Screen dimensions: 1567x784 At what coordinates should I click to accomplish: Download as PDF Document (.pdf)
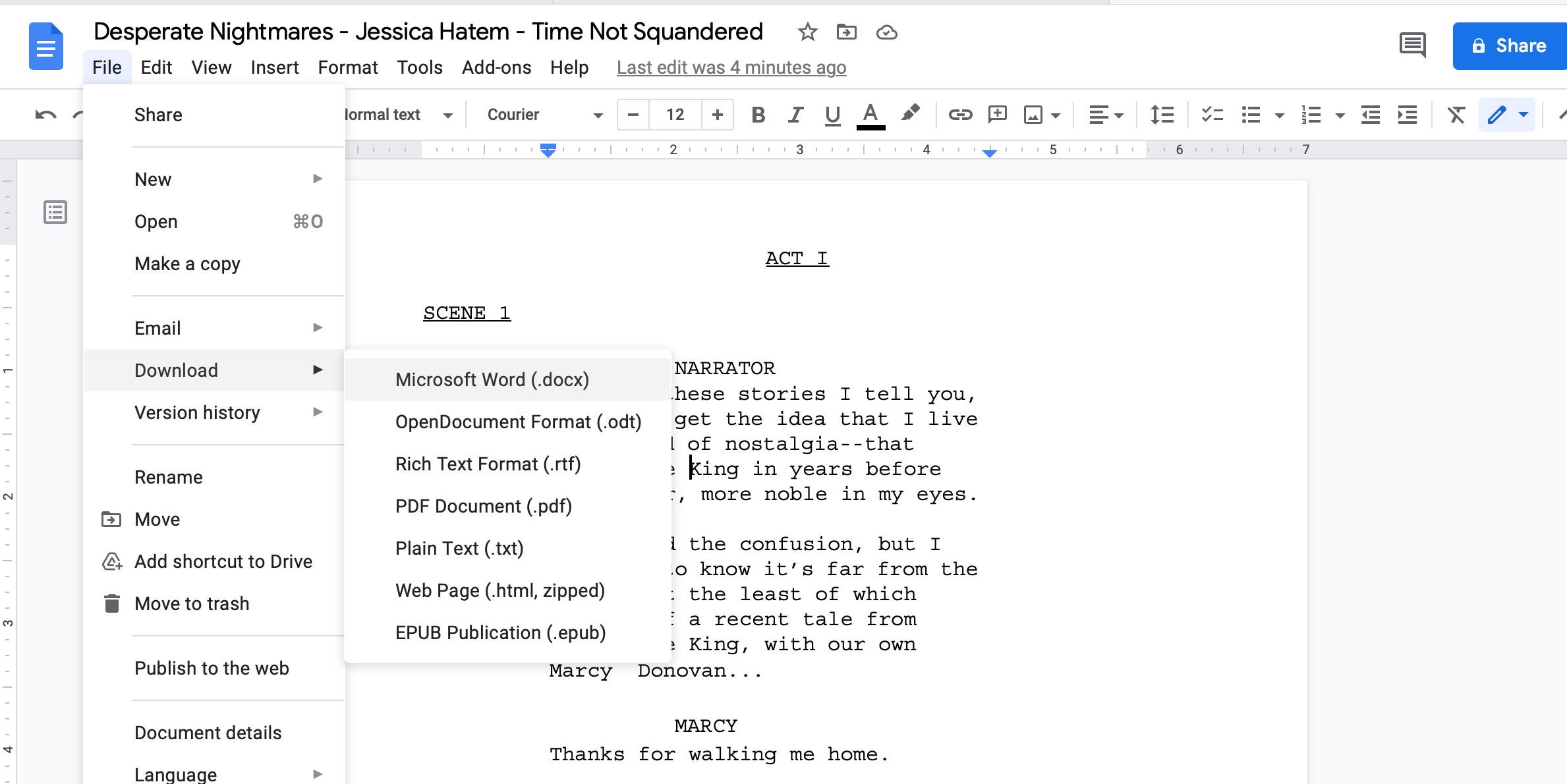click(507, 506)
